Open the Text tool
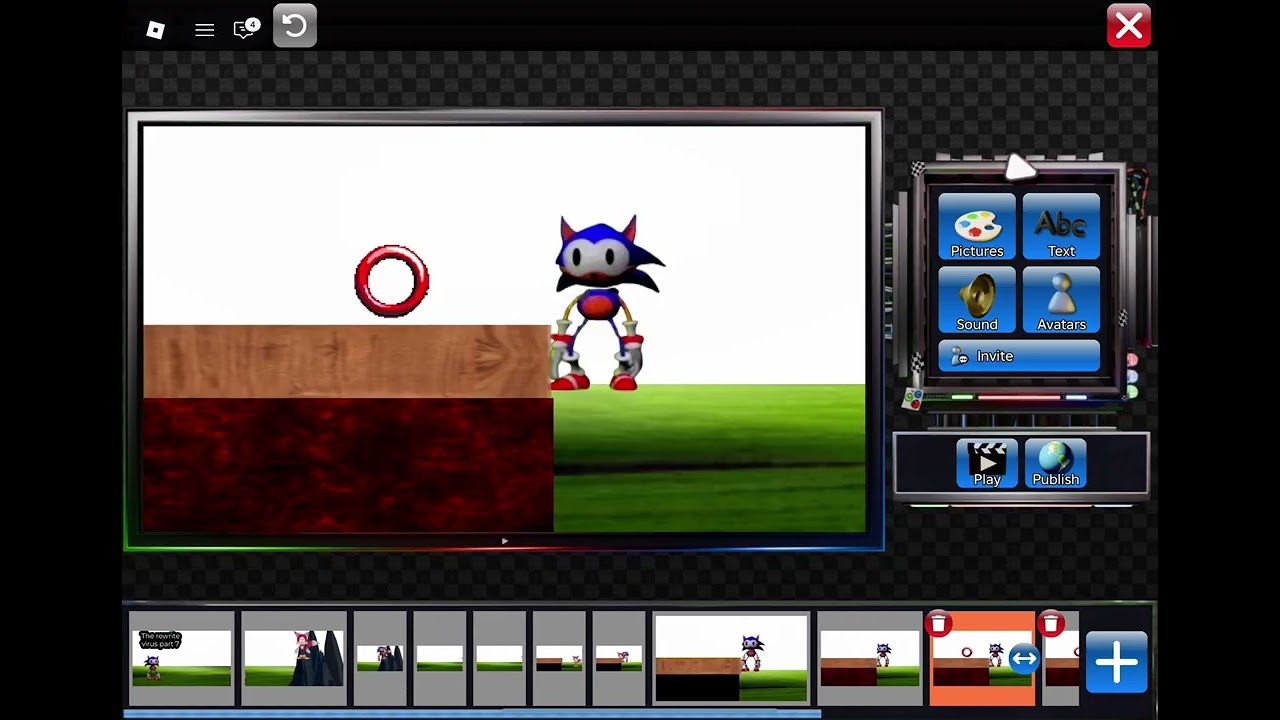The width and height of the screenshot is (1280, 720). pos(1061,227)
